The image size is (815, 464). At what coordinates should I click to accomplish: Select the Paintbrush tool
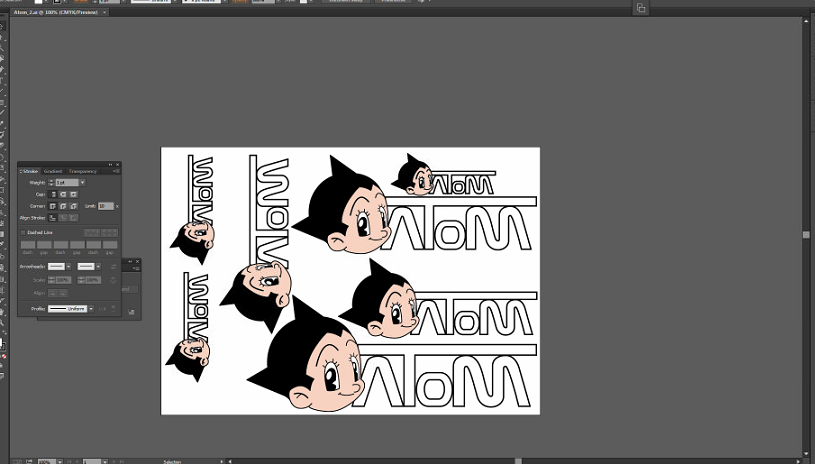(x=2, y=112)
